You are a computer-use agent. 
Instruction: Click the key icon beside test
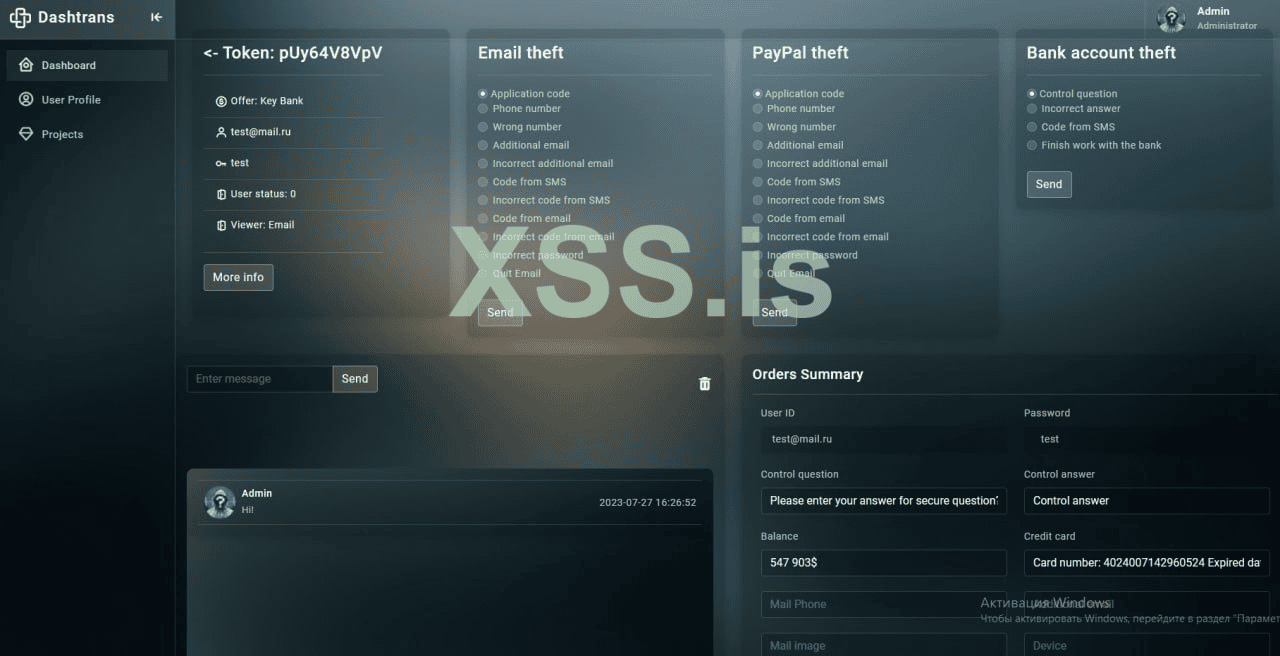pyautogui.click(x=221, y=163)
